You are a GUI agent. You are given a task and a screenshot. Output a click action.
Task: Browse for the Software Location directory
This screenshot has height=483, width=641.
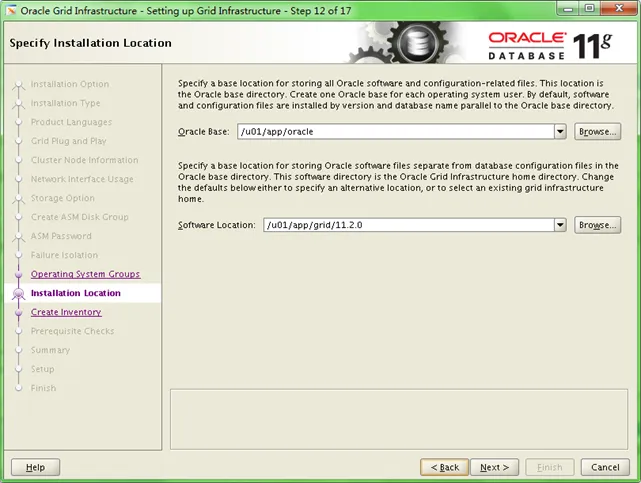(x=597, y=225)
